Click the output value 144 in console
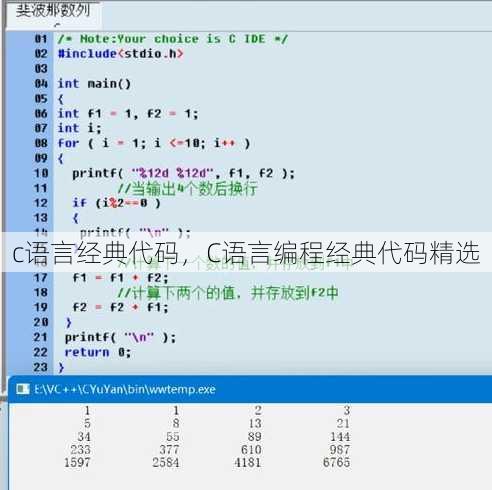The width and height of the screenshot is (492, 490). (x=340, y=436)
